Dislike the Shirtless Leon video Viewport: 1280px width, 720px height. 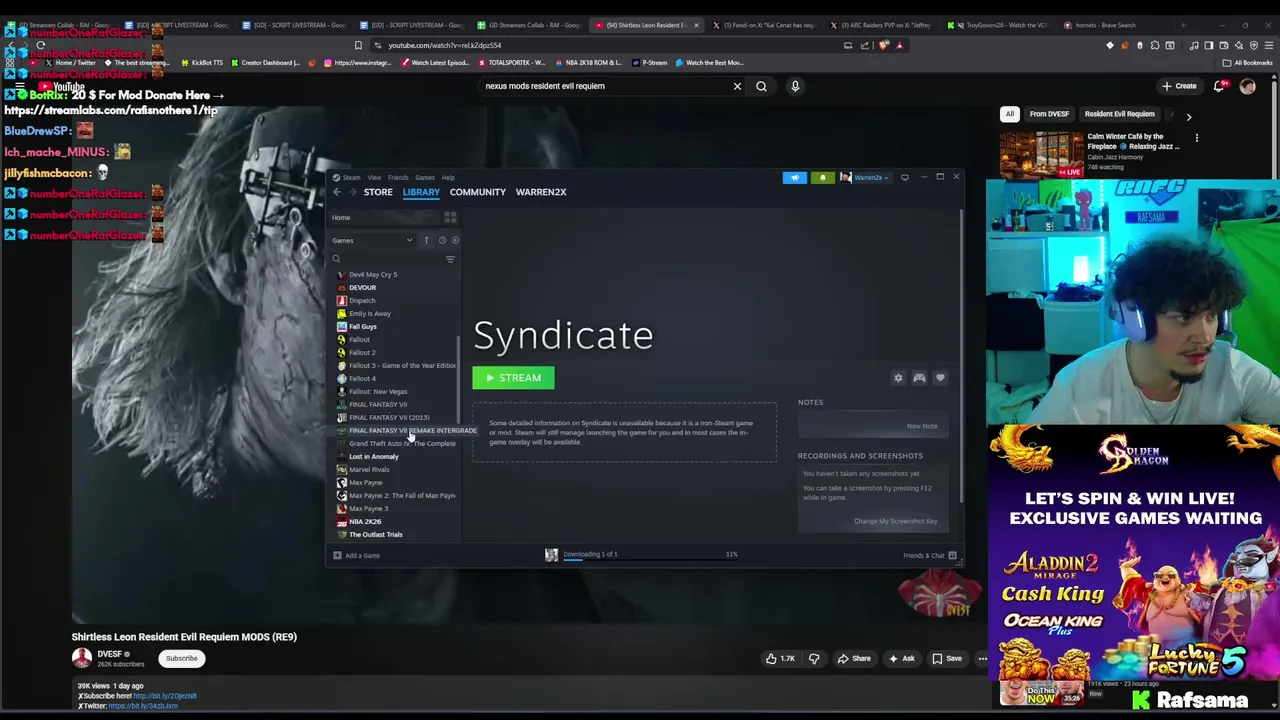[814, 658]
